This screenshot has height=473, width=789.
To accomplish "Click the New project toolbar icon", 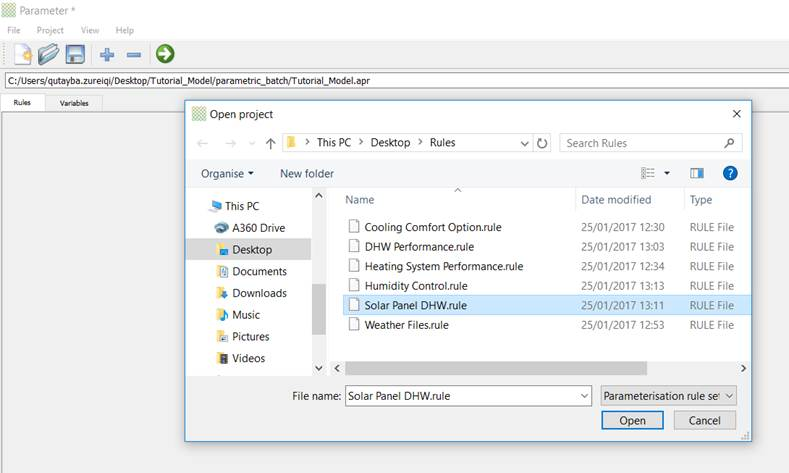I will (23, 54).
